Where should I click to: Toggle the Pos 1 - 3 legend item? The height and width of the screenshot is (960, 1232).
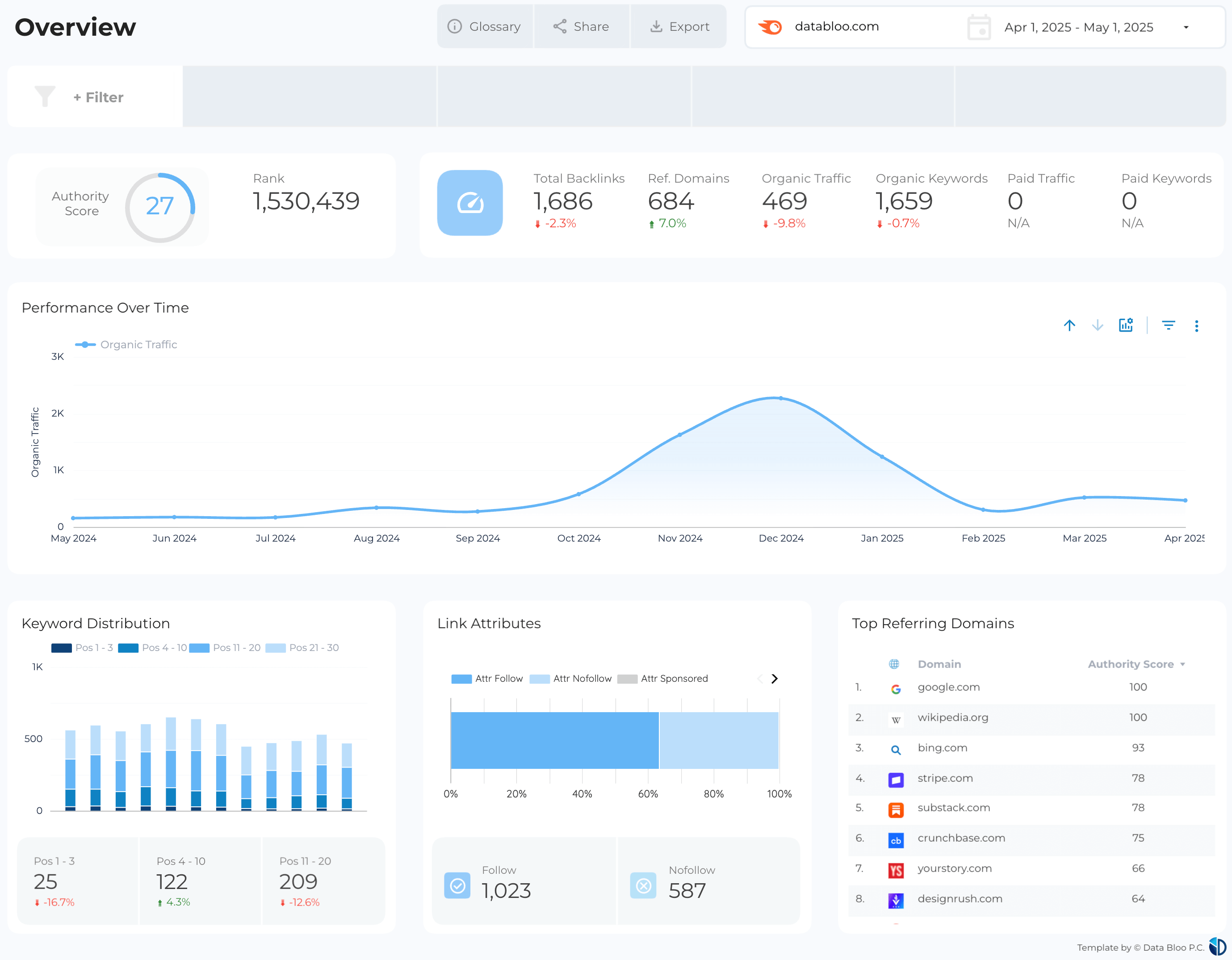click(x=82, y=648)
